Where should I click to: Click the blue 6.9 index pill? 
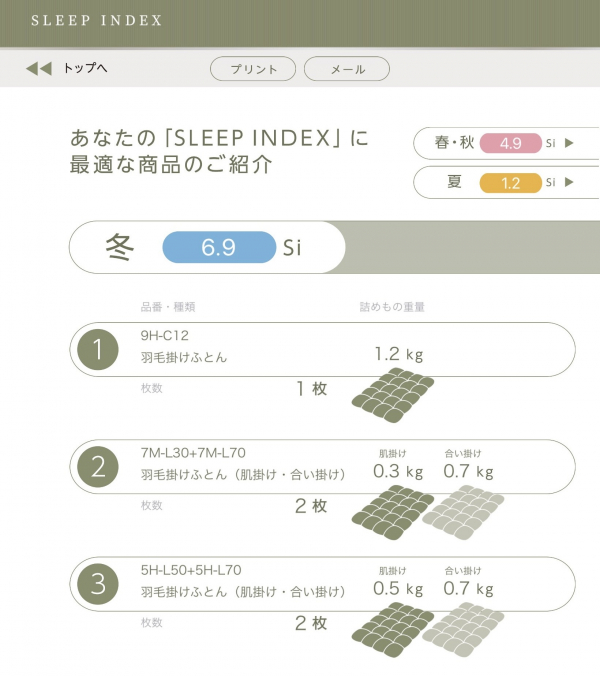(x=218, y=247)
